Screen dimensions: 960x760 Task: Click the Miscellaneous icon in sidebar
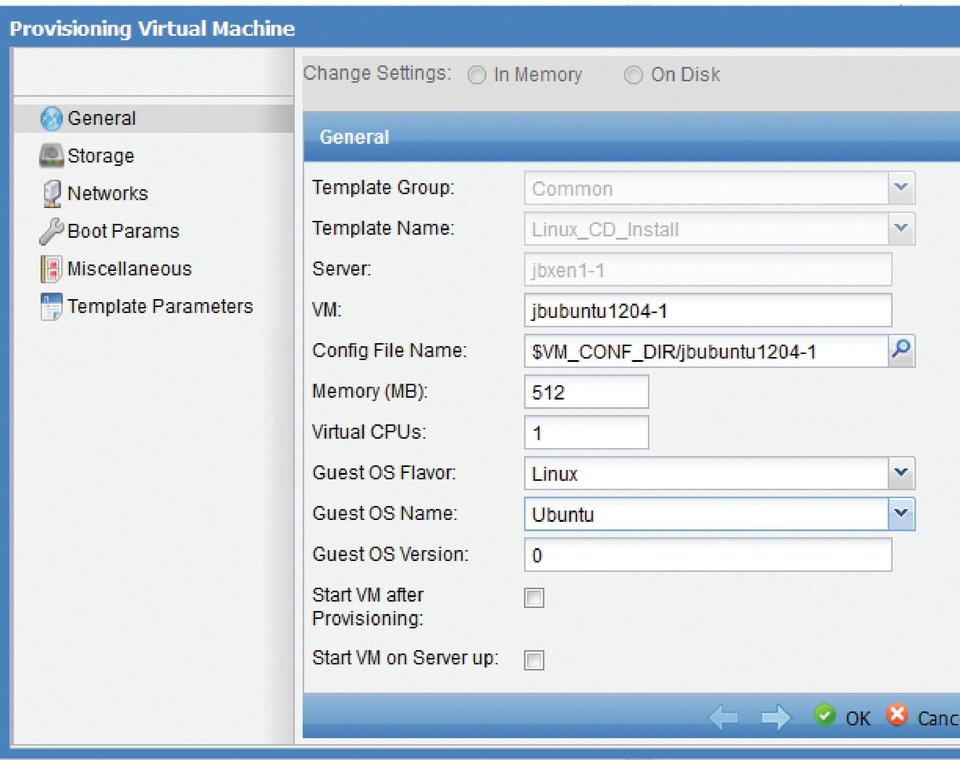51,270
